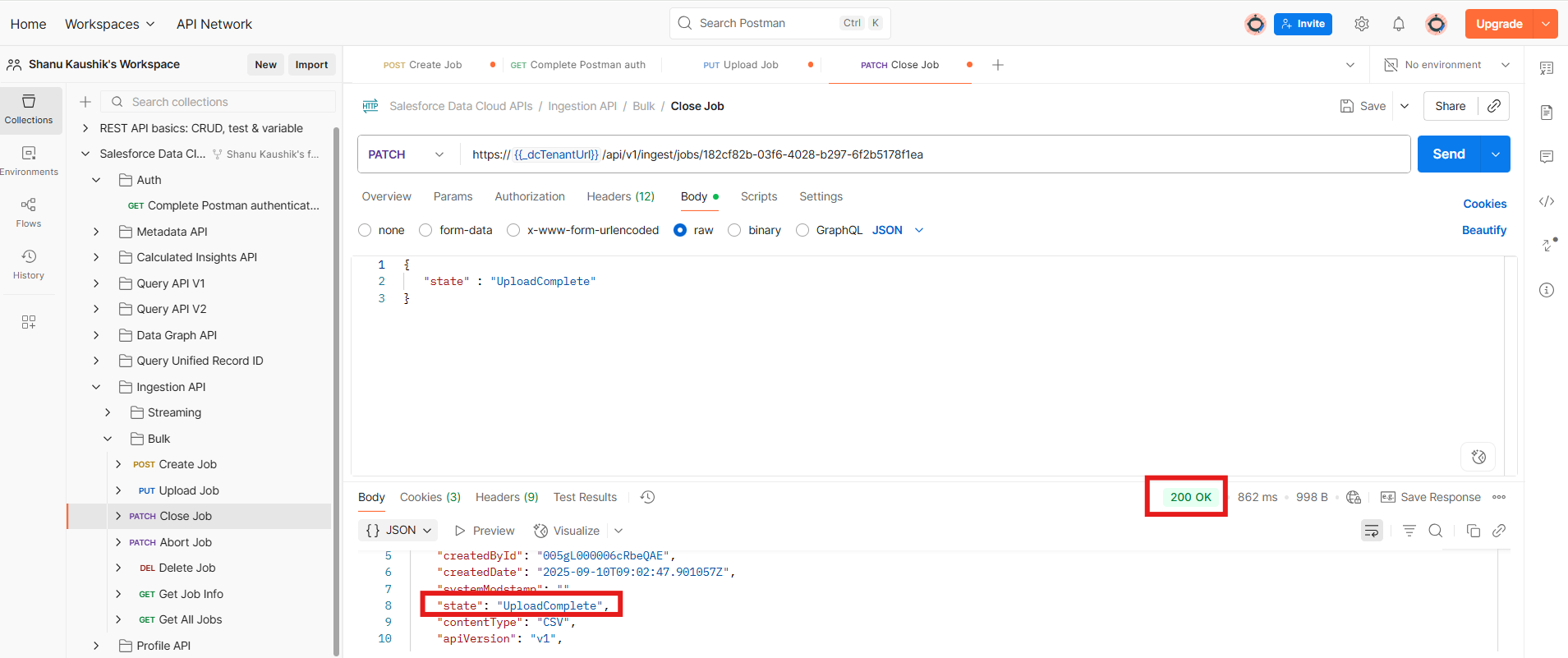Click the search response magnifier icon
1568x658 pixels.
pos(1435,531)
